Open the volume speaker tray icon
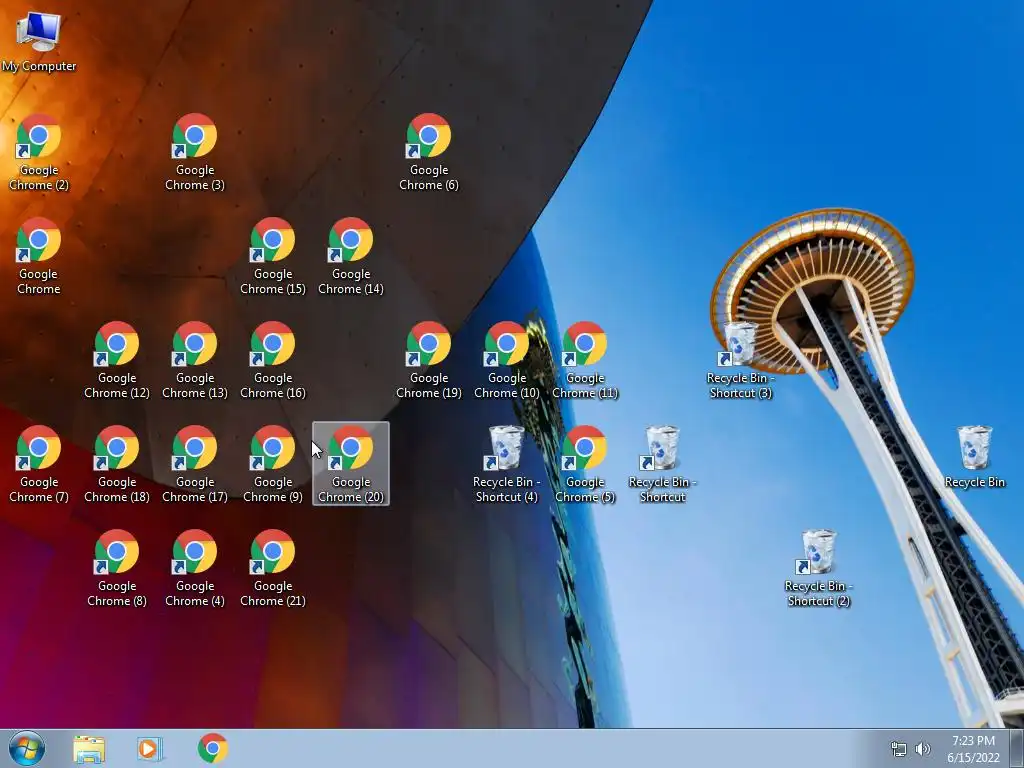The image size is (1024, 768). click(x=923, y=749)
